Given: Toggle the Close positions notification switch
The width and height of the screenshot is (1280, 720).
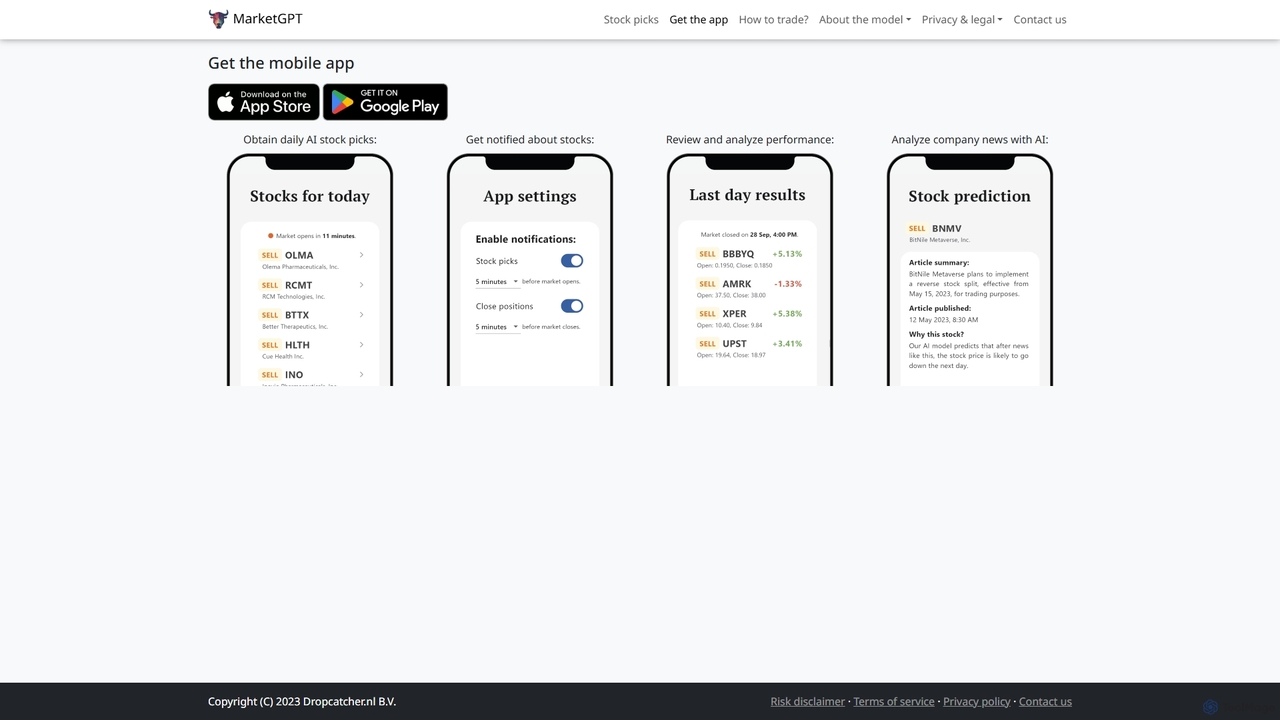Looking at the screenshot, I should [x=572, y=306].
